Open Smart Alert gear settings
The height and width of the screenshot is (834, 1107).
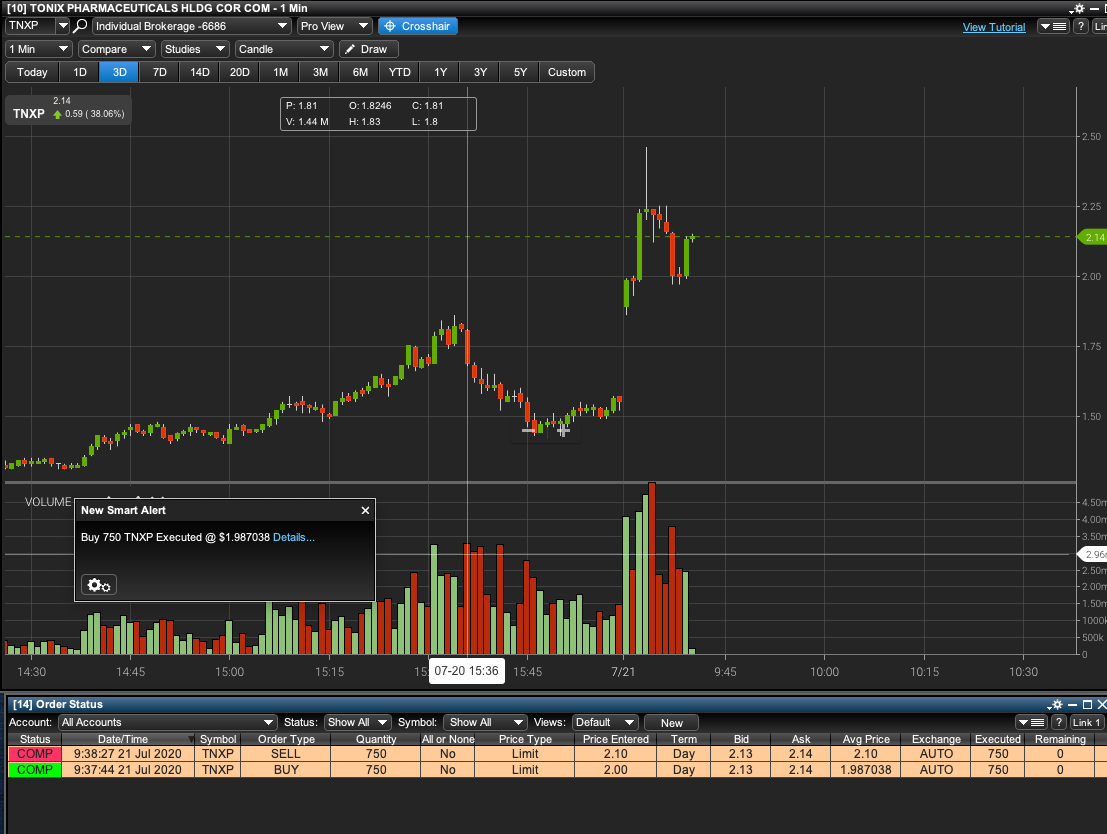click(x=99, y=585)
